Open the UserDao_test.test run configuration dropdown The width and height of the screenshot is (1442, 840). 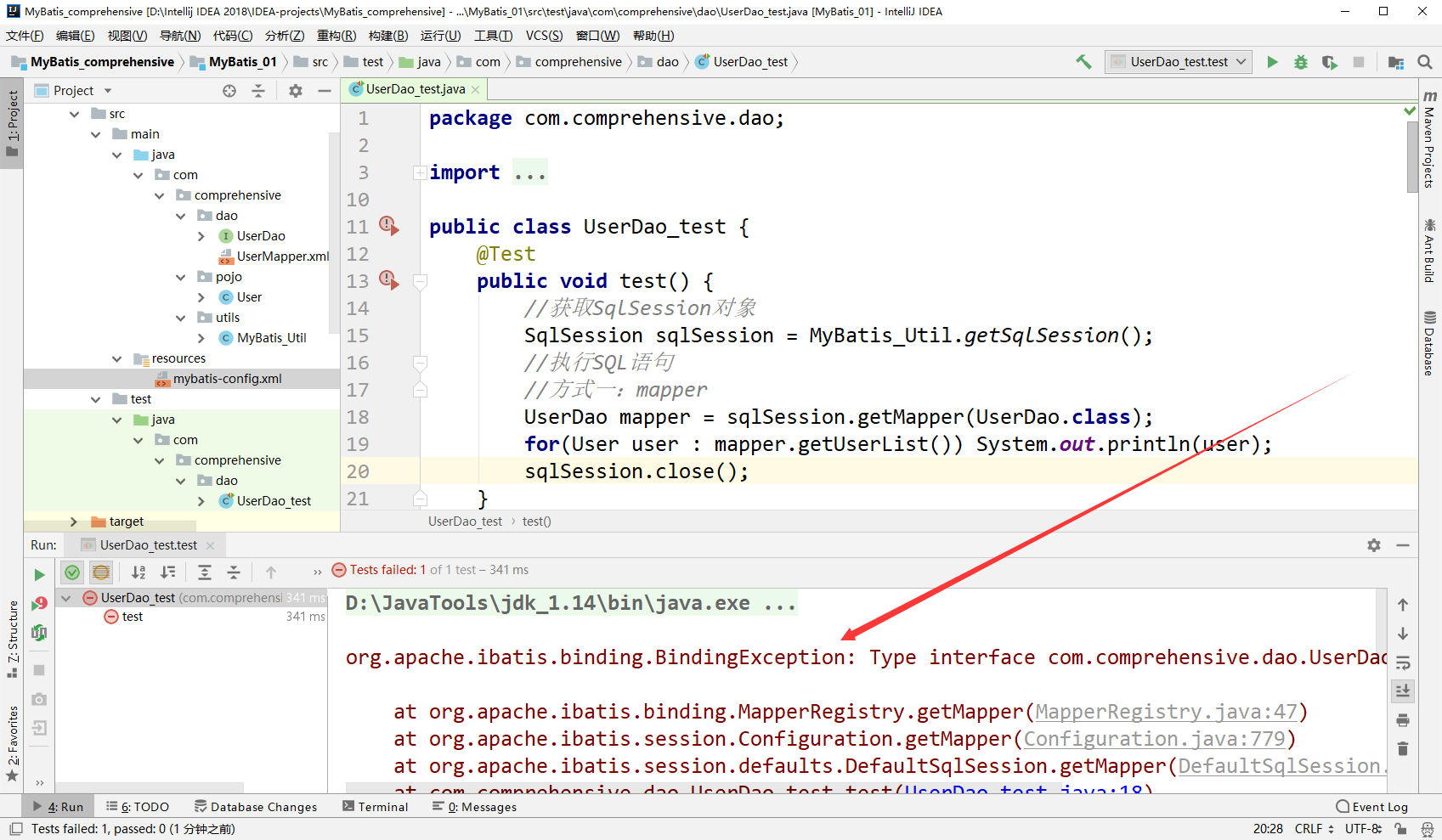(x=1179, y=62)
